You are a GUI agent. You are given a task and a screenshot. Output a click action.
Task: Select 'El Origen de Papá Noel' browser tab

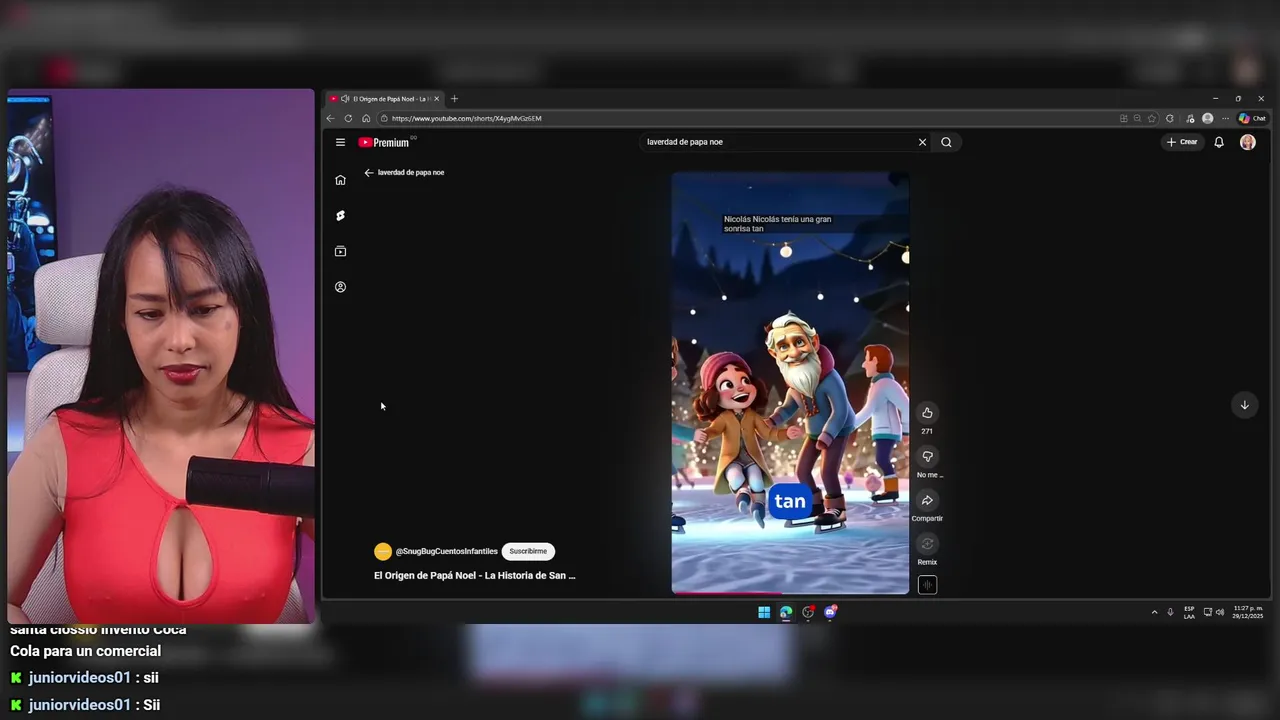point(385,99)
